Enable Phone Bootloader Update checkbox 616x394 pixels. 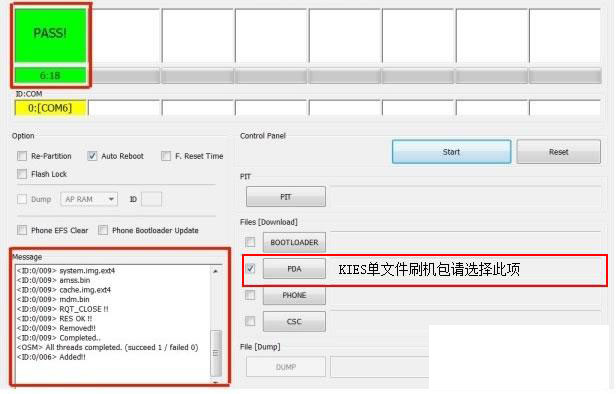(x=103, y=230)
